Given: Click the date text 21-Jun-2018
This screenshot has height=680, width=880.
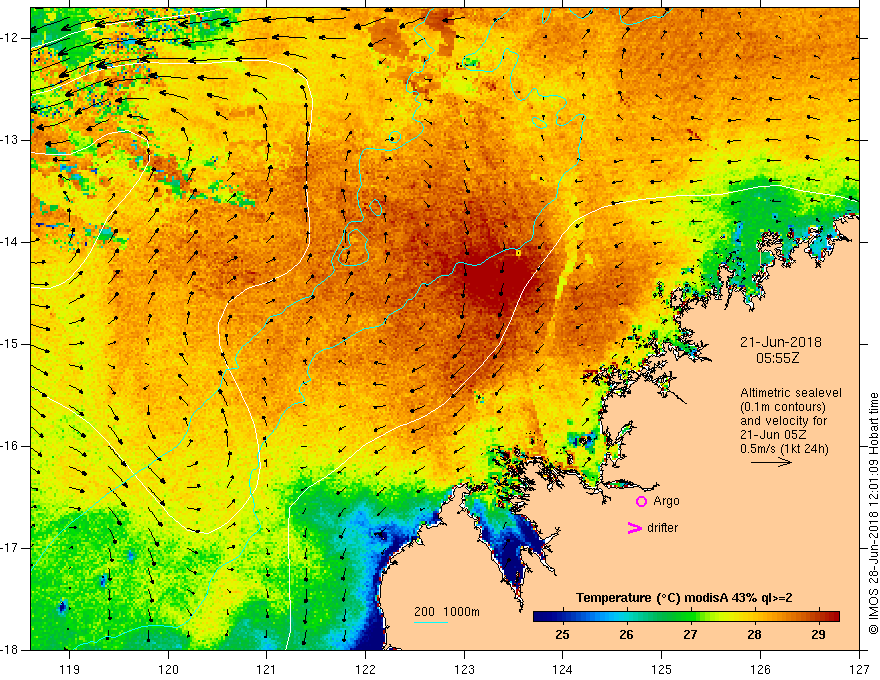Looking at the screenshot, I should click(x=781, y=342).
